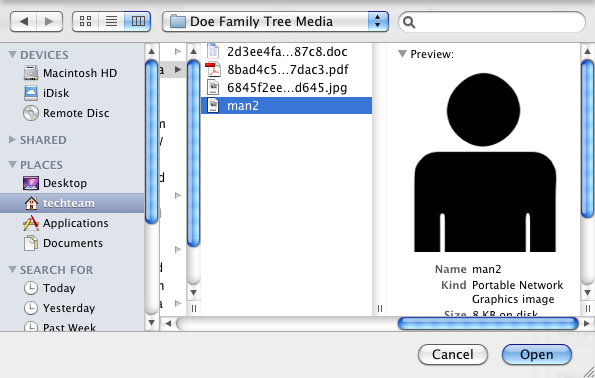The height and width of the screenshot is (378, 595).
Task: Click the sidebar scroll up arrow
Action: (151, 51)
